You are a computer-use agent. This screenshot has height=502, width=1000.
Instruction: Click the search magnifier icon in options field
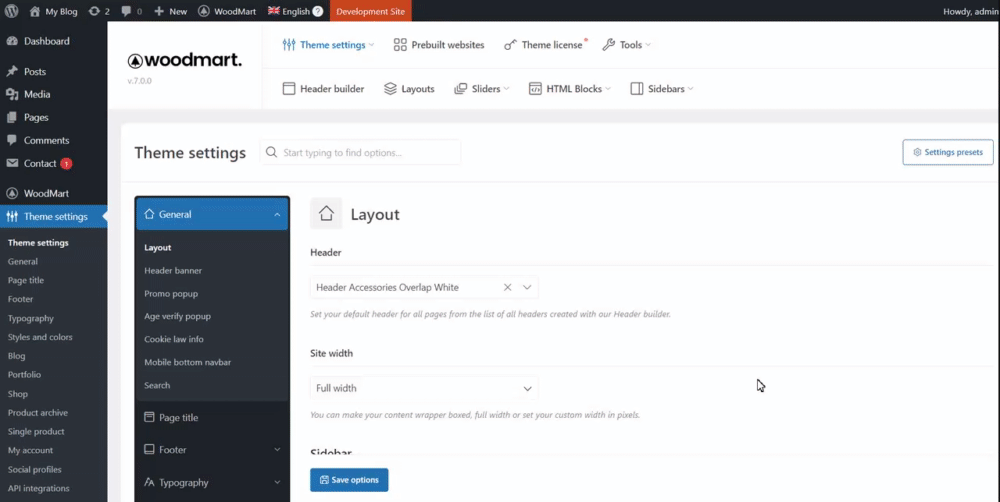(x=272, y=152)
